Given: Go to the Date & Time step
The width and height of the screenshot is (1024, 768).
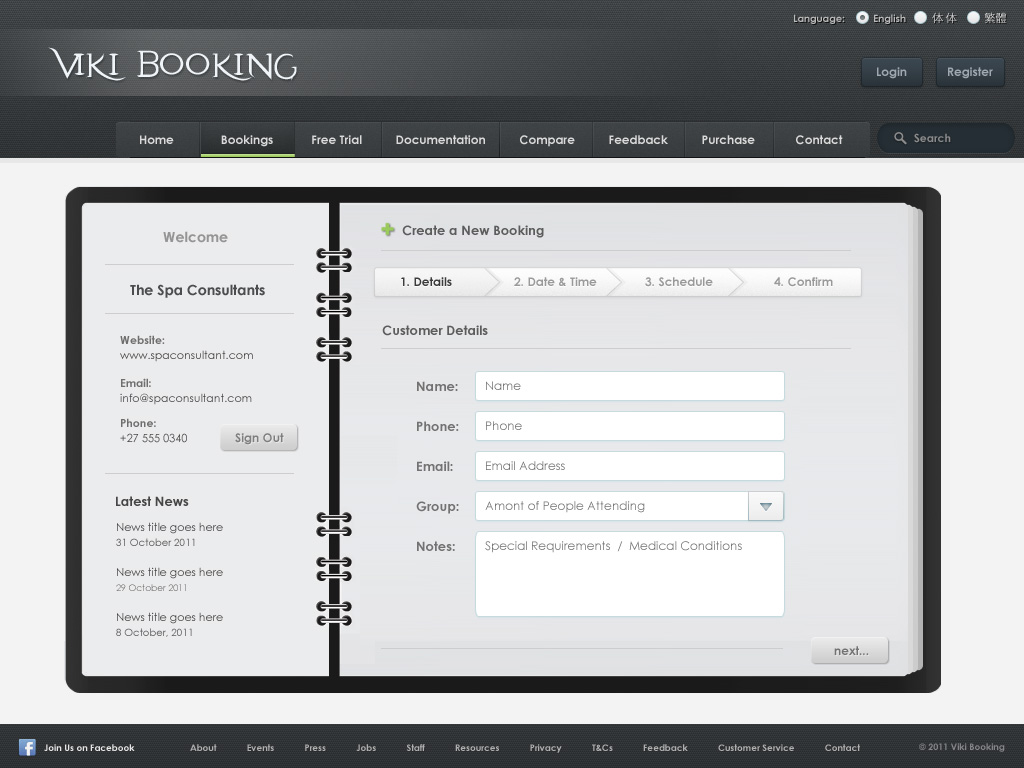Looking at the screenshot, I should (x=554, y=282).
